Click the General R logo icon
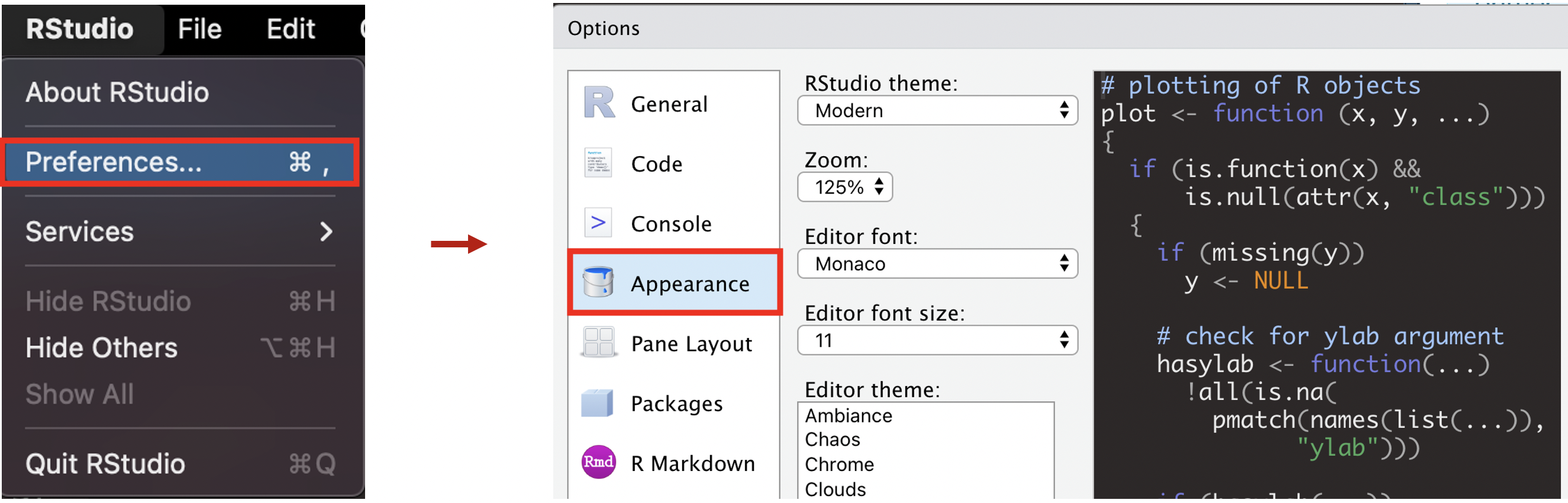The width and height of the screenshot is (1568, 503). [x=599, y=102]
